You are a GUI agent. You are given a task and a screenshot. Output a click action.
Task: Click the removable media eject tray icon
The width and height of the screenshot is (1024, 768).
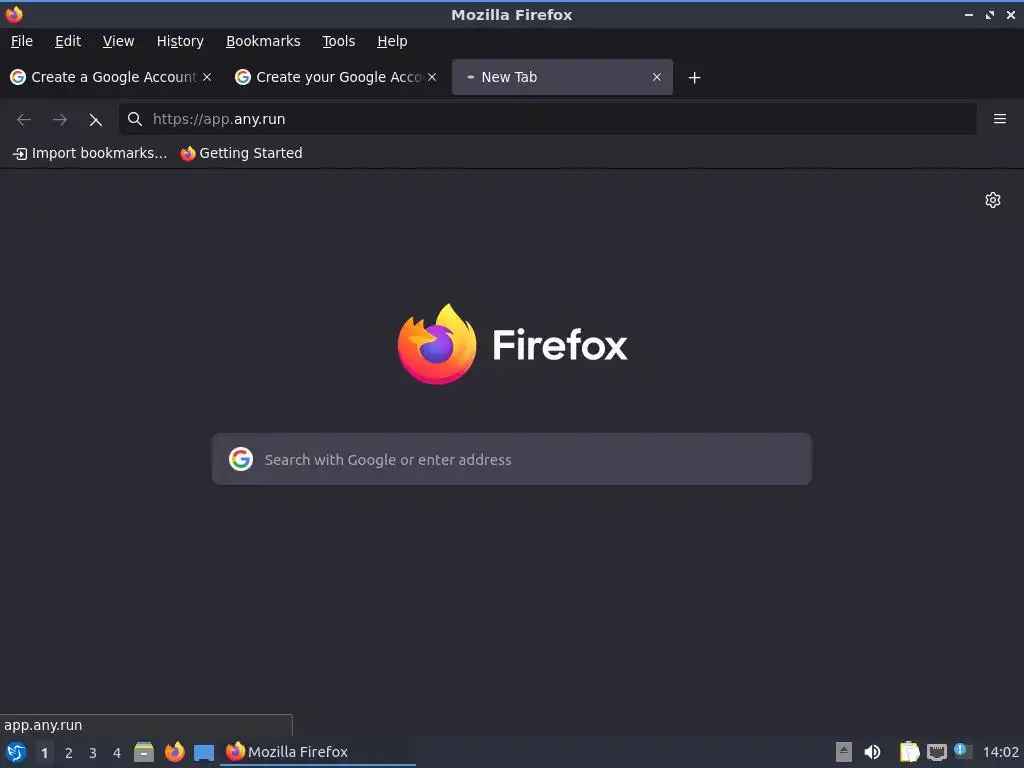[844, 752]
